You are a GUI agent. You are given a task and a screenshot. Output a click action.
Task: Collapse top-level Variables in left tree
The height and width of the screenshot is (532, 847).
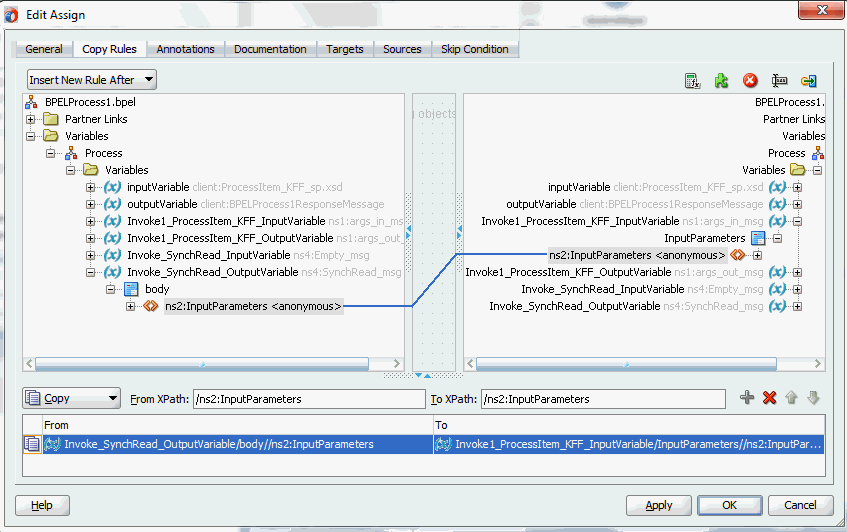(x=30, y=136)
